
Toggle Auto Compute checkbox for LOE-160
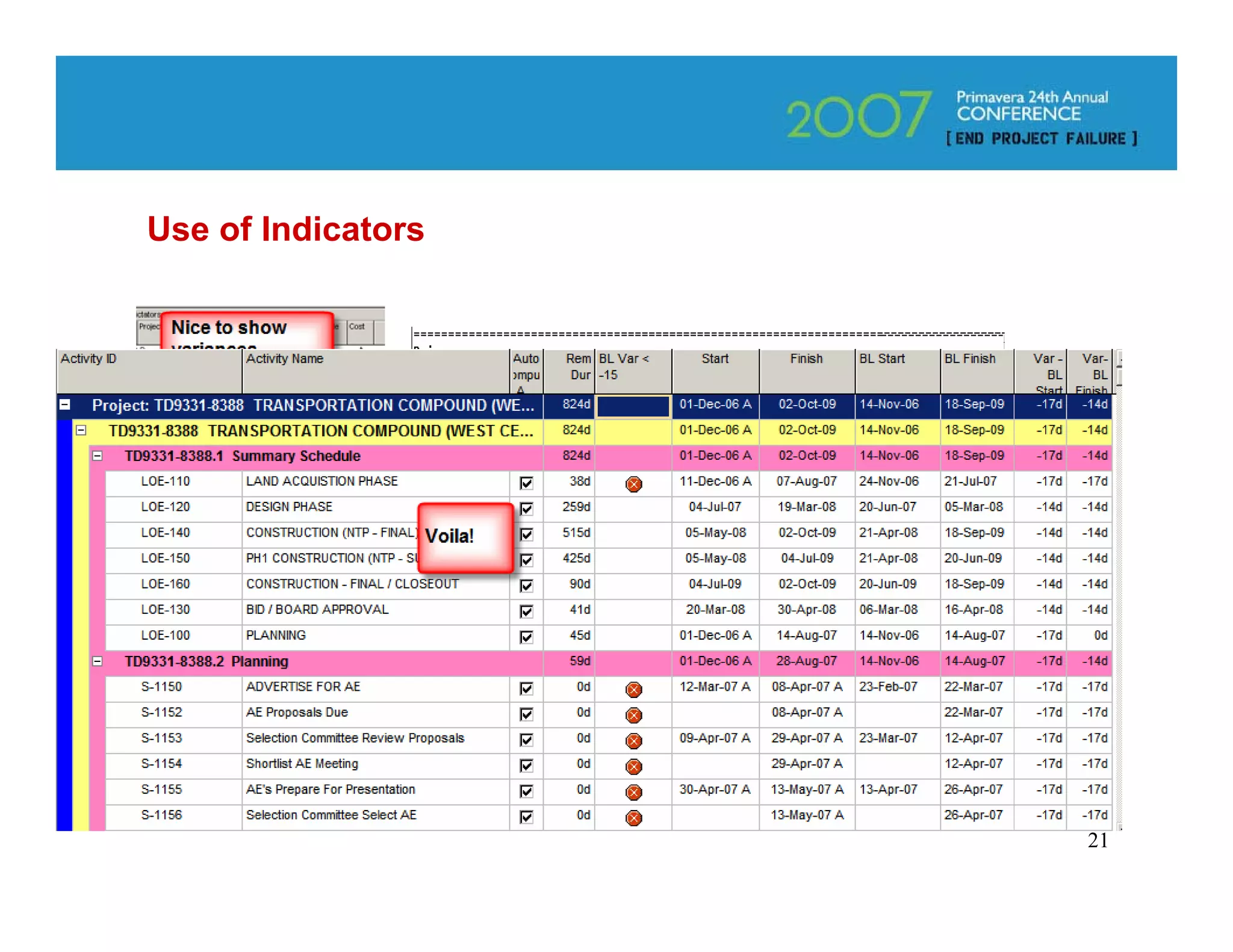coord(526,586)
